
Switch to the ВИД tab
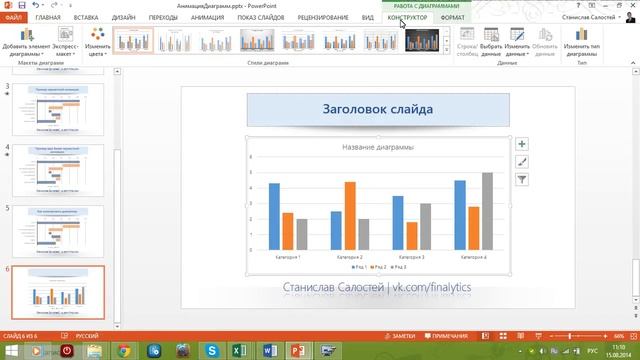pyautogui.click(x=367, y=18)
